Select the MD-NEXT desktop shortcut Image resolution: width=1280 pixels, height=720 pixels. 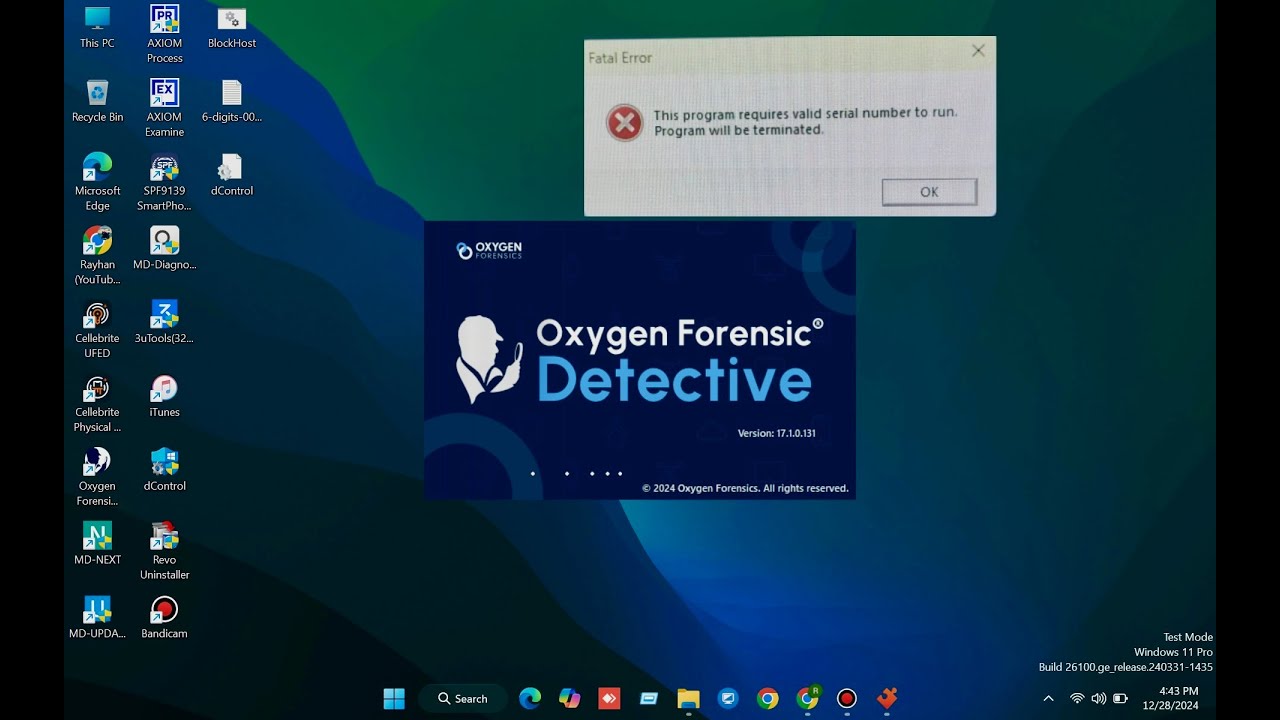click(x=97, y=544)
